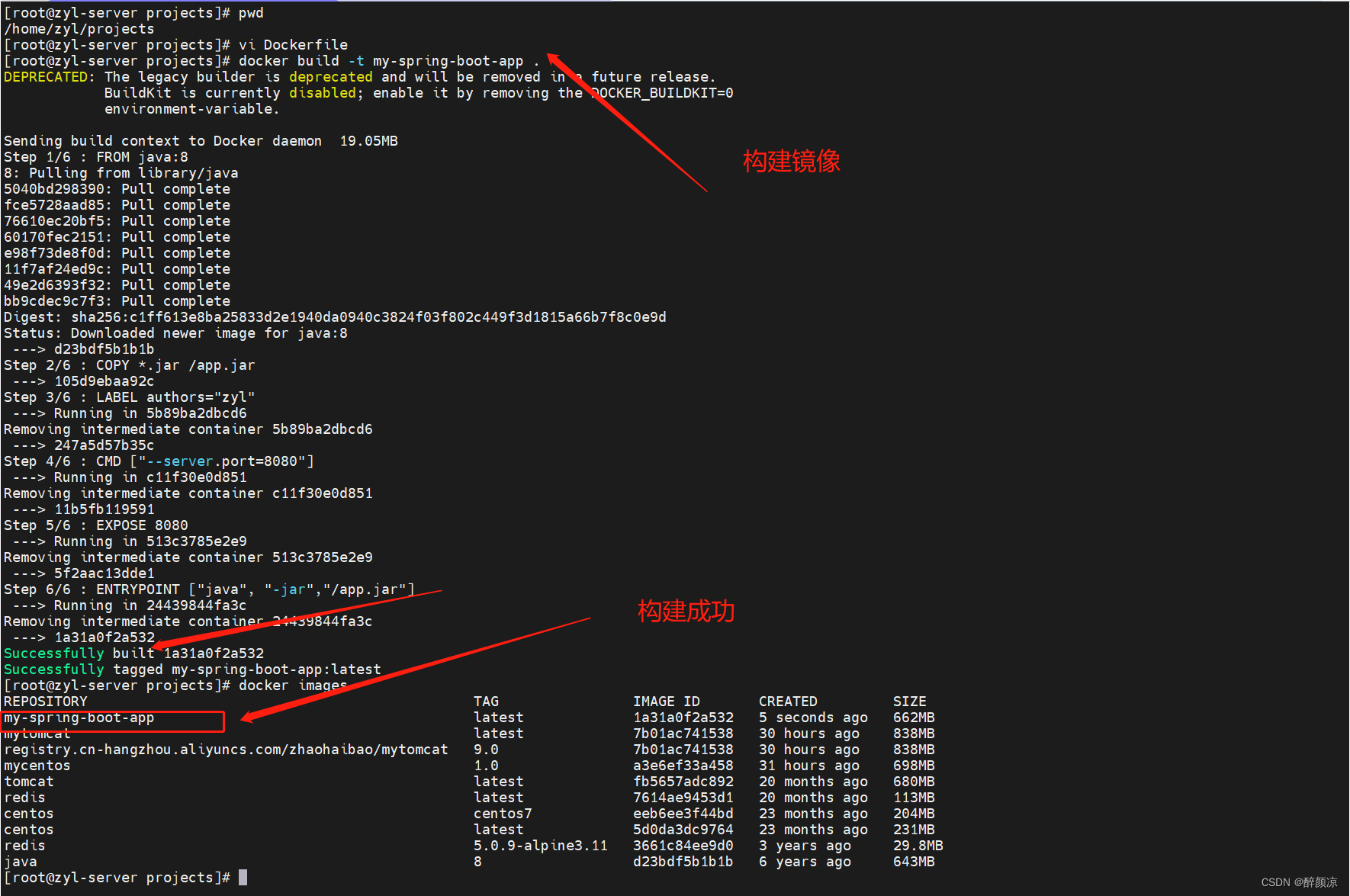
Task: Click the '5040bd298390: Pull complete' line
Action: click(117, 189)
